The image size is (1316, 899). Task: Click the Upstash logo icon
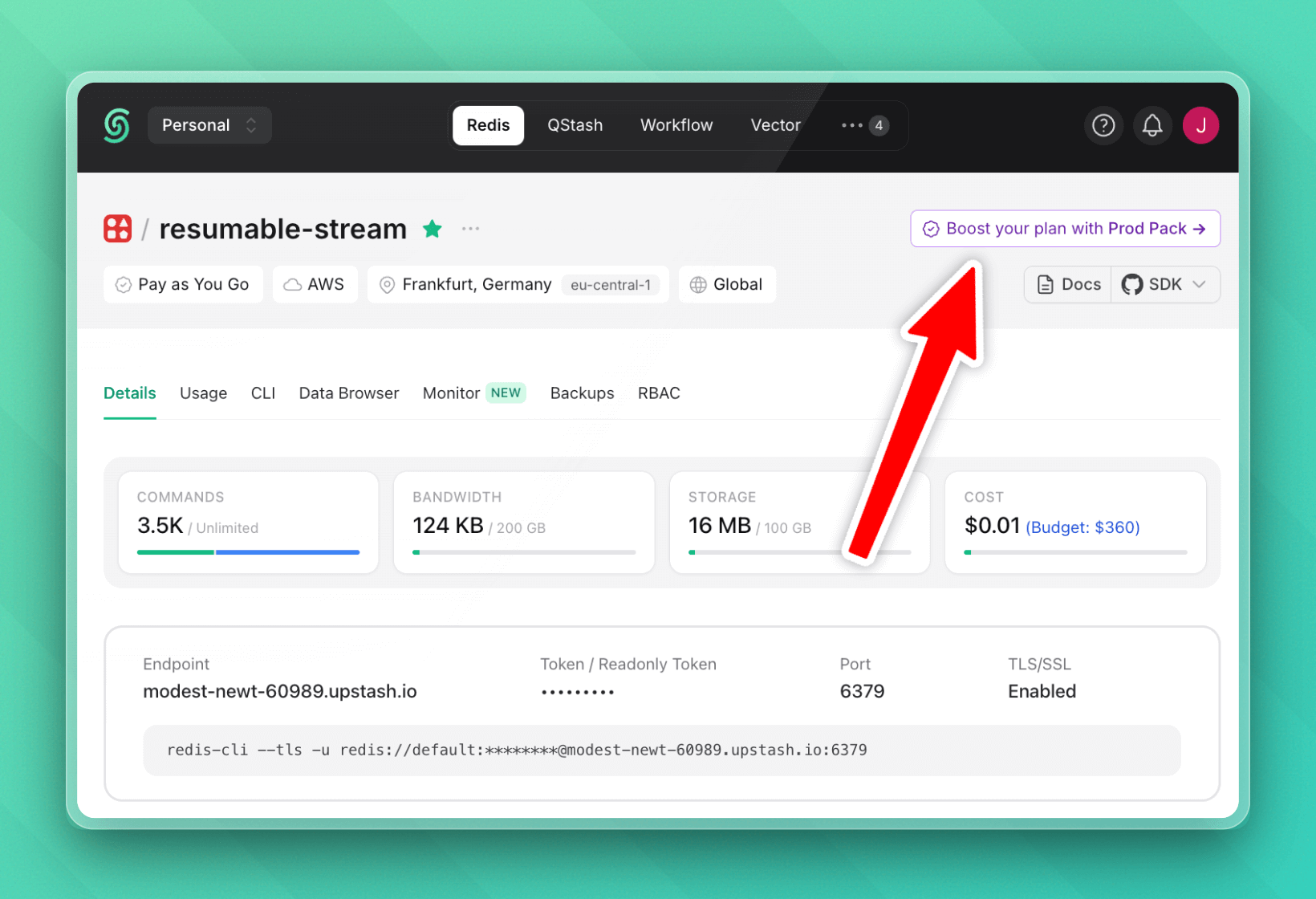click(x=116, y=126)
